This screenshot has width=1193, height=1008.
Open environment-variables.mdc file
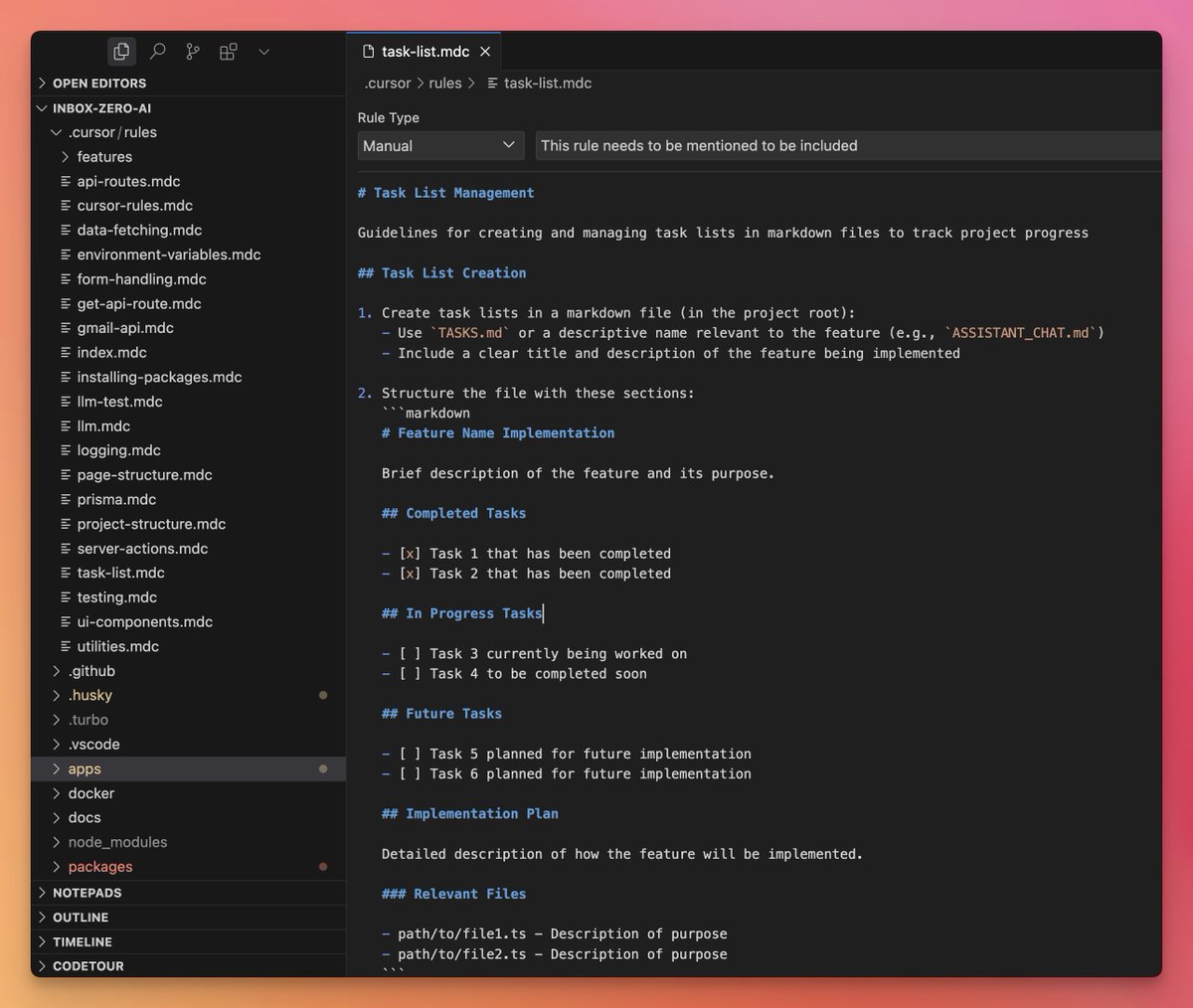(189, 254)
